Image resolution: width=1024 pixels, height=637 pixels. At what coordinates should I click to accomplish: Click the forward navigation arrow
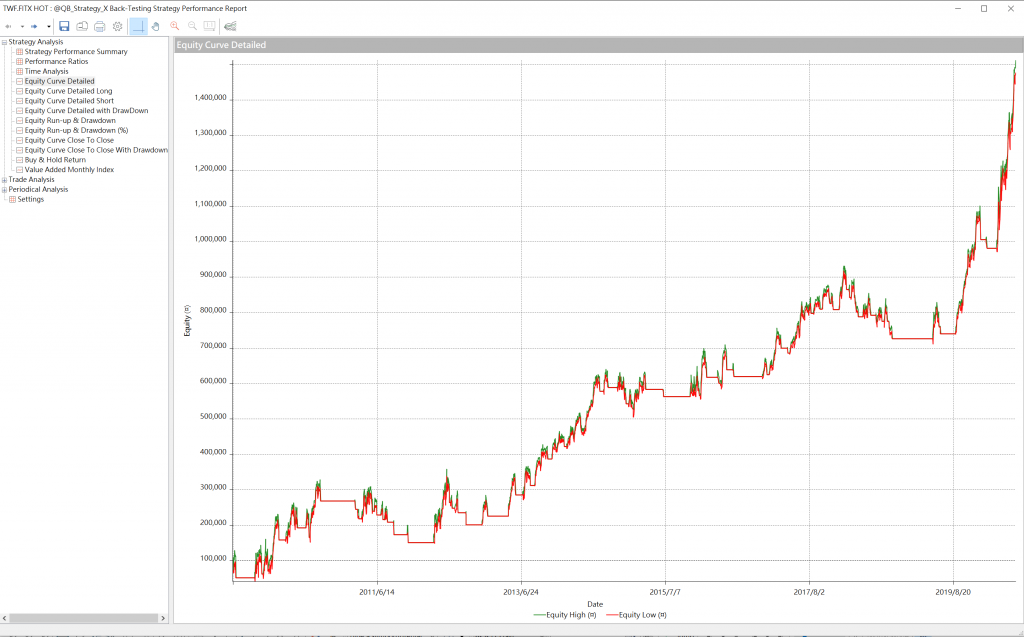tap(34, 26)
